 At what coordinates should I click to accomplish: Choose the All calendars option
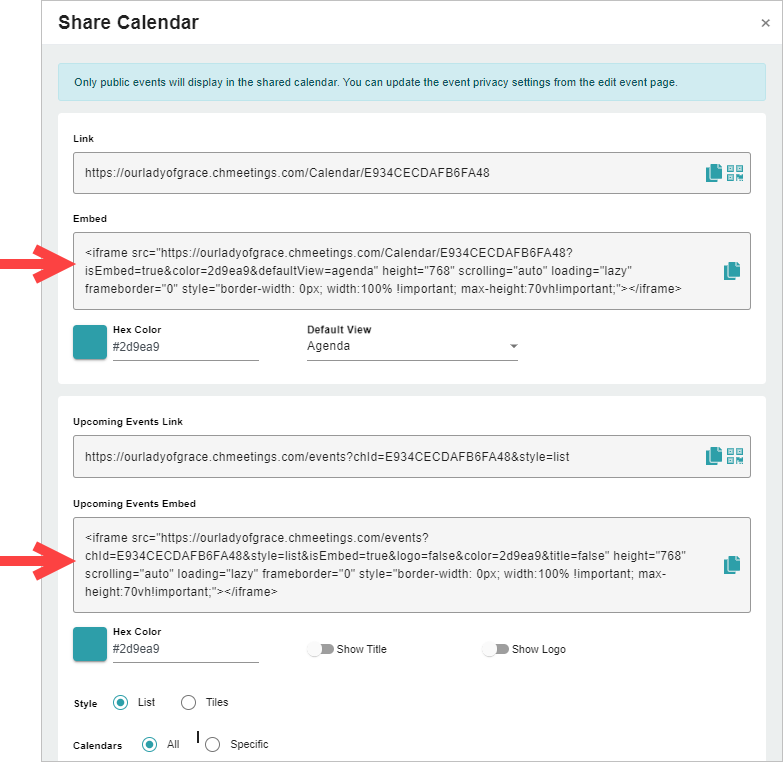149,745
